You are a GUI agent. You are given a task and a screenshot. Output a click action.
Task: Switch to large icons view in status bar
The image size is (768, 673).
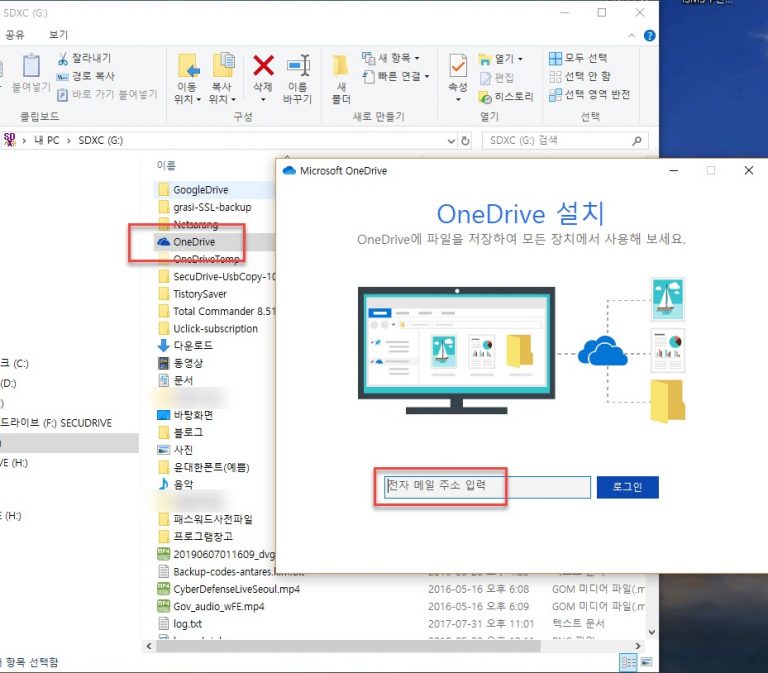pyautogui.click(x=647, y=663)
